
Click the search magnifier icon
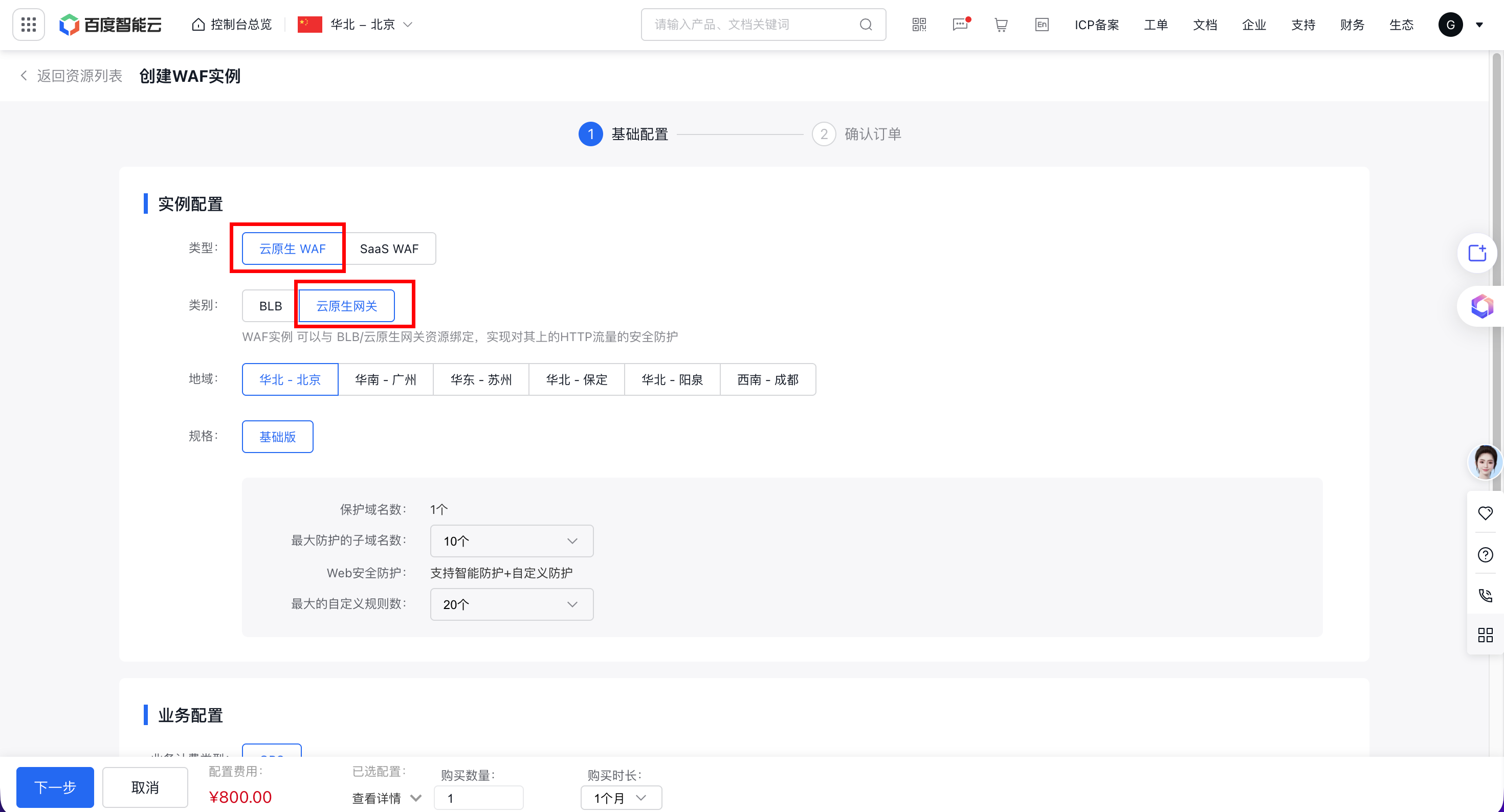click(866, 25)
